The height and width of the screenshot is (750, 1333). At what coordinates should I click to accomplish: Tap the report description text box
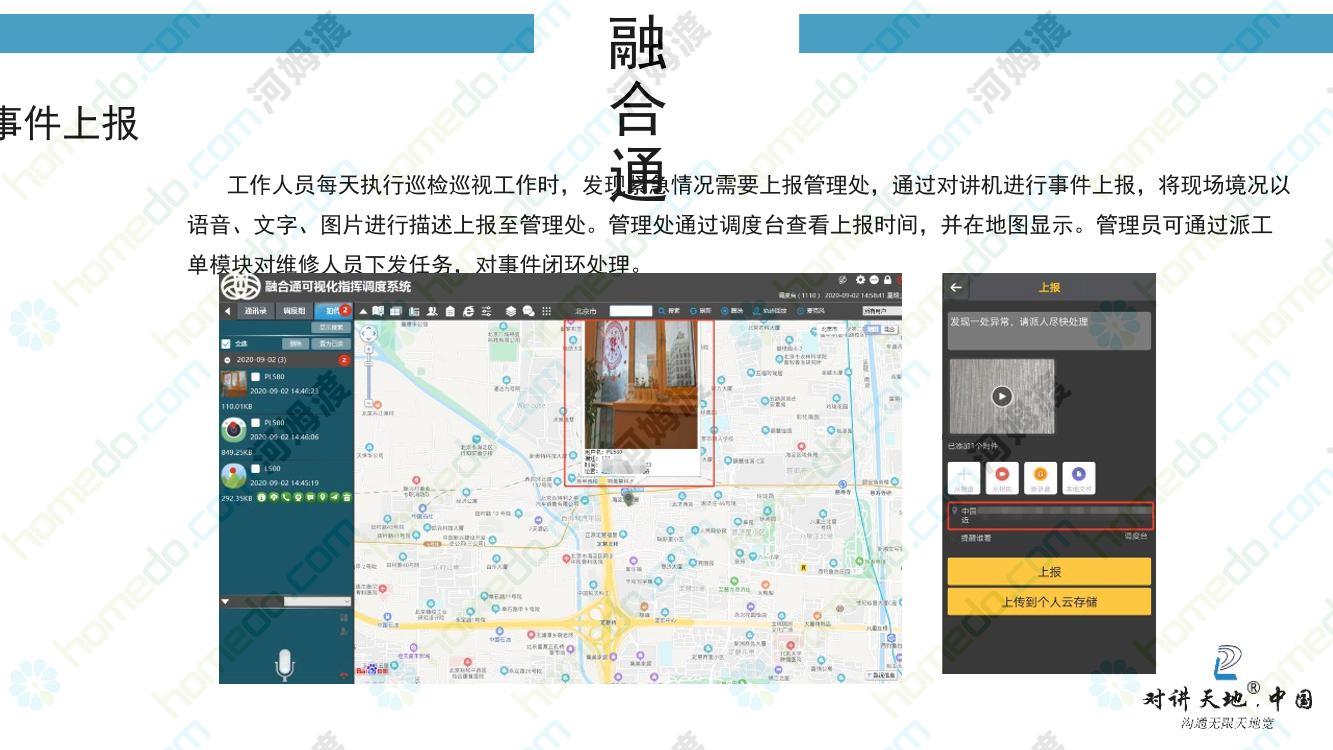click(x=1049, y=331)
